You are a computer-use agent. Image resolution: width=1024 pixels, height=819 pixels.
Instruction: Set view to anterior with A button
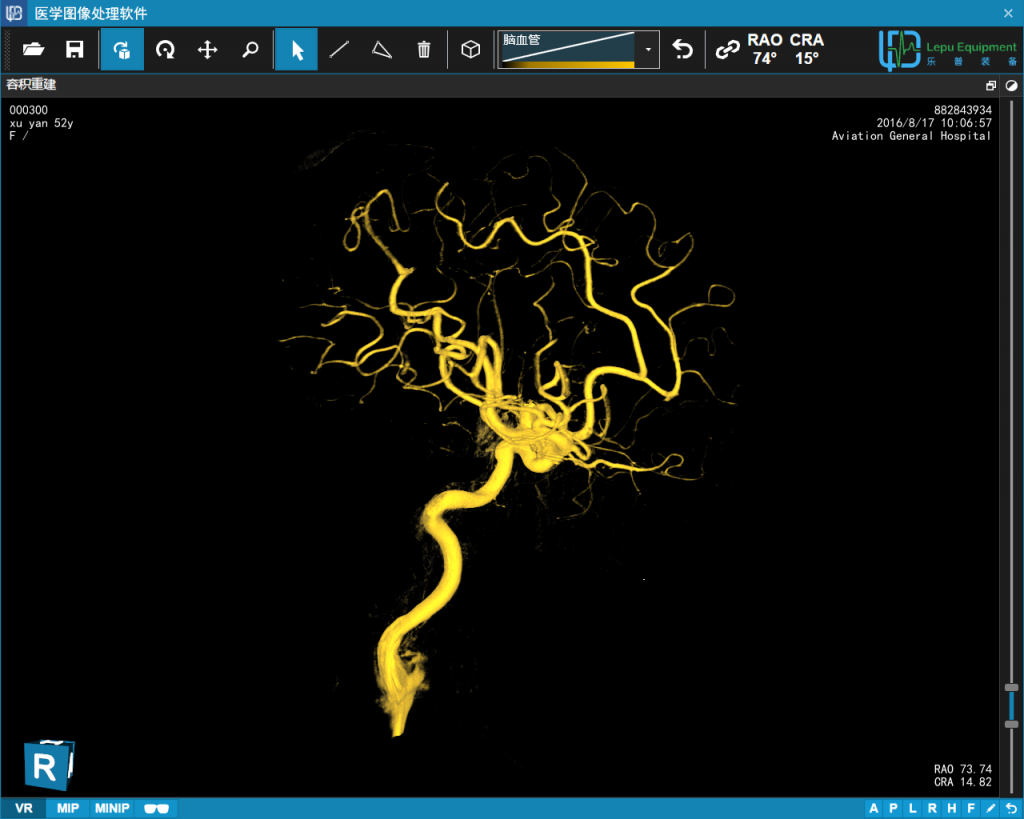(x=874, y=808)
